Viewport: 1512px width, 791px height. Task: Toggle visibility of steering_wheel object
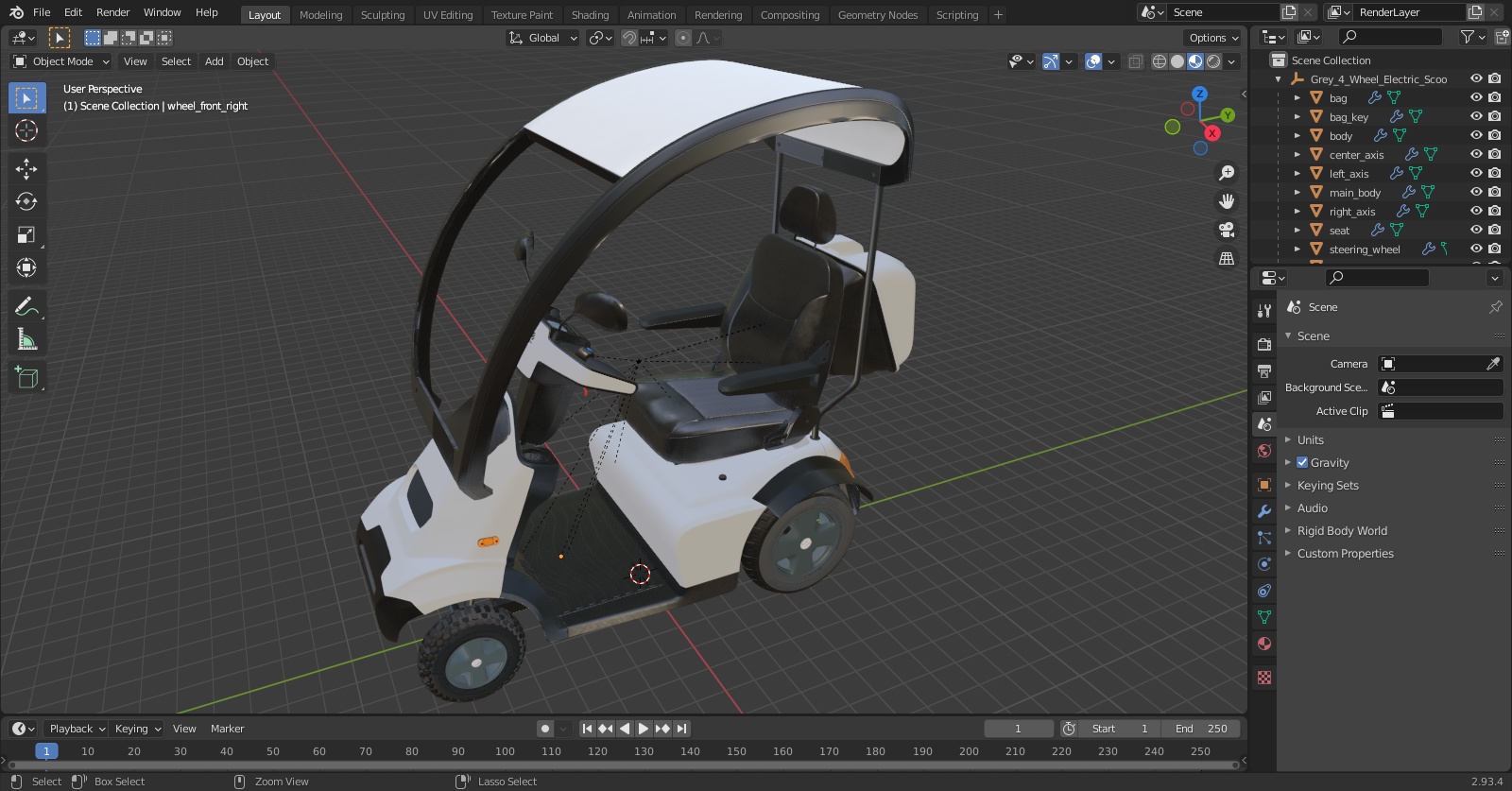click(x=1476, y=249)
